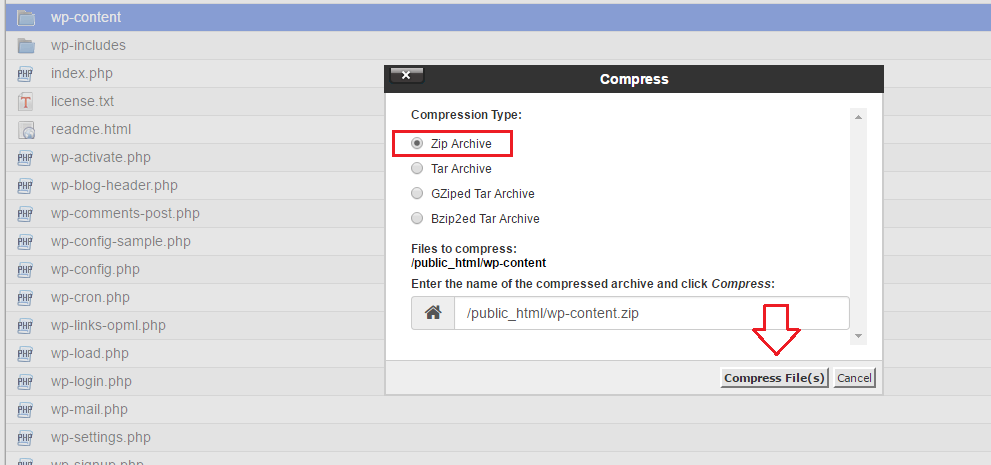
Task: Click the PHP icon beside wp-config-sample.php
Action: (25, 241)
